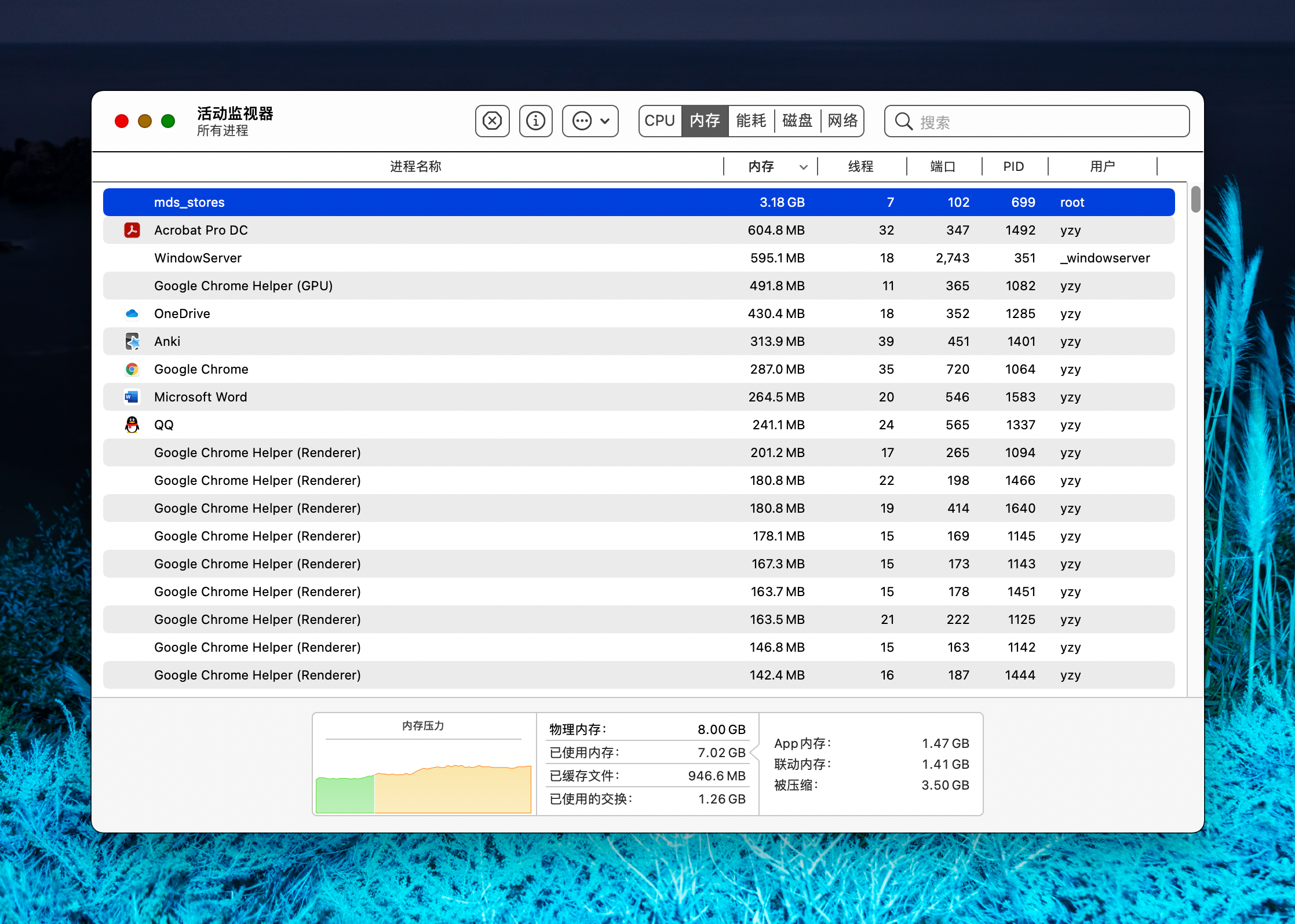Viewport: 1295px width, 924px height.
Task: Click the QQ penguin icon
Action: [x=132, y=425]
